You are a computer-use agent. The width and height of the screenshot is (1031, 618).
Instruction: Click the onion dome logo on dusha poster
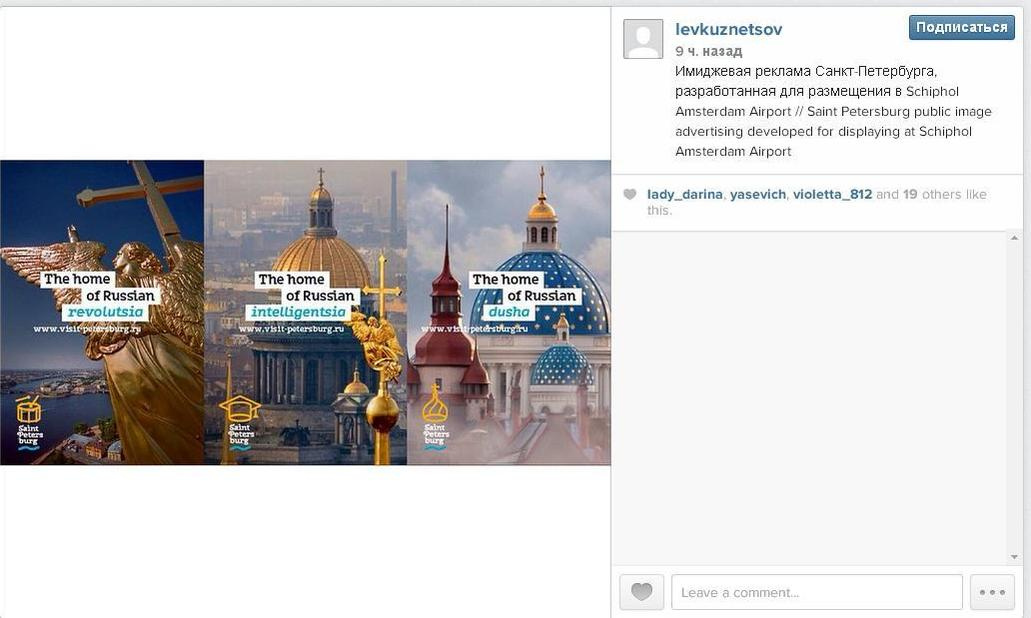click(435, 402)
